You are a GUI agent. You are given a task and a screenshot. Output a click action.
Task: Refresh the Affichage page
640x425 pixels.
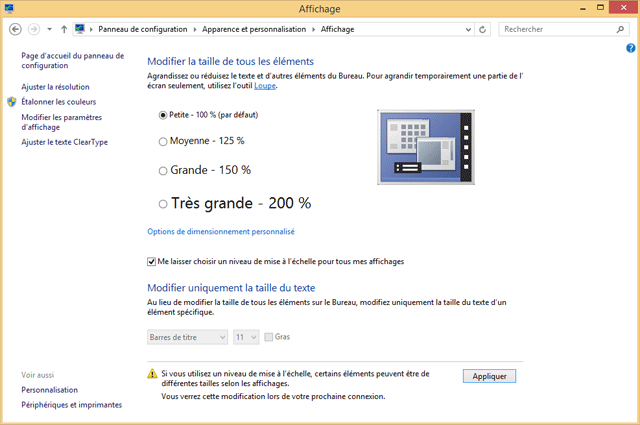tap(484, 30)
